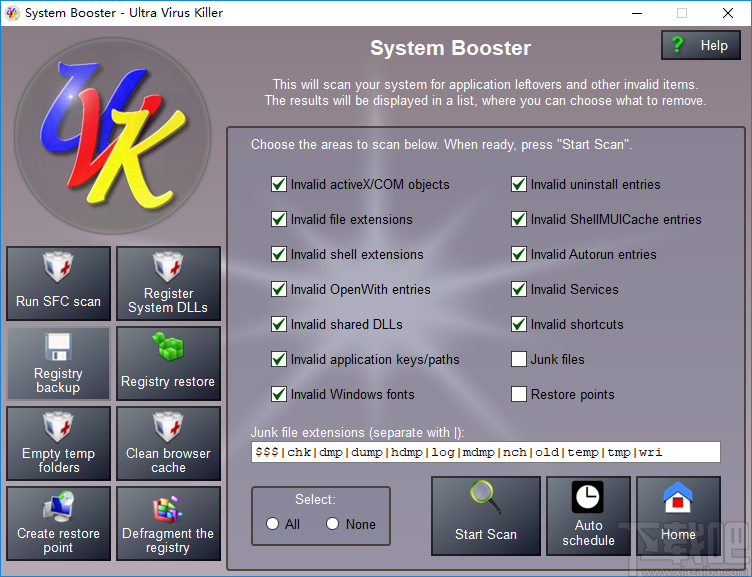Screen dimensions: 752x577
Task: Toggle Invalid ShellMUICache entries checkbox
Action: (x=518, y=219)
